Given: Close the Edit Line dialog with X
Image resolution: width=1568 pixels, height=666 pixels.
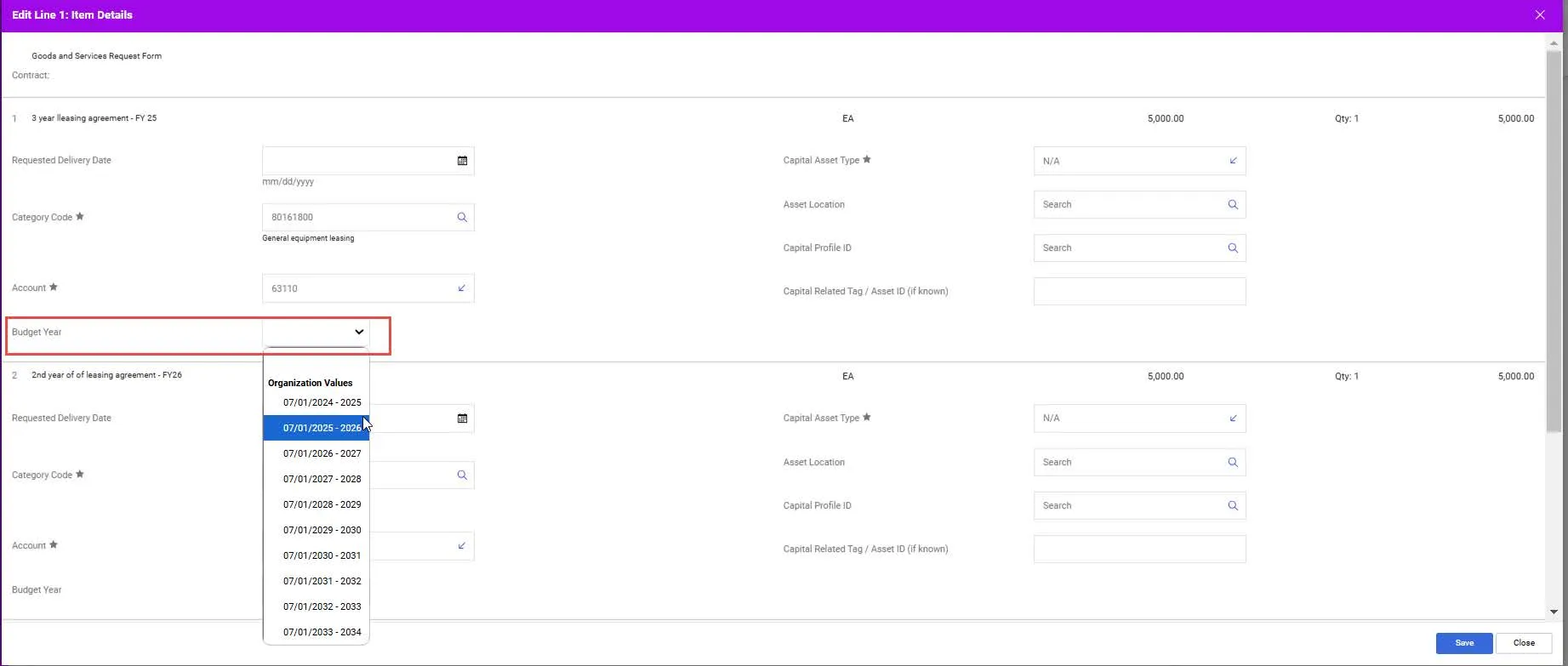Looking at the screenshot, I should (1540, 15).
